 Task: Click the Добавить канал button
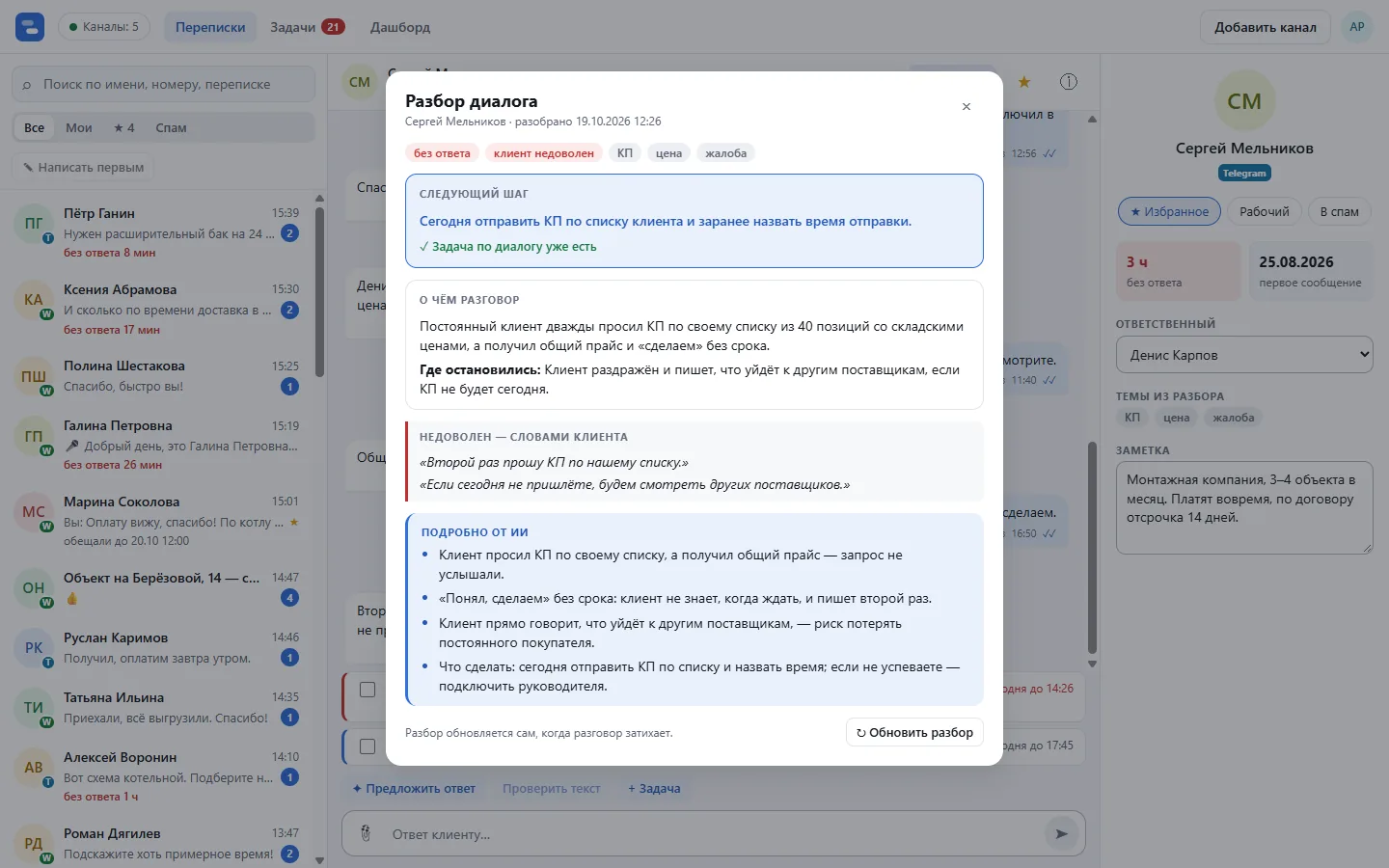click(x=1266, y=27)
